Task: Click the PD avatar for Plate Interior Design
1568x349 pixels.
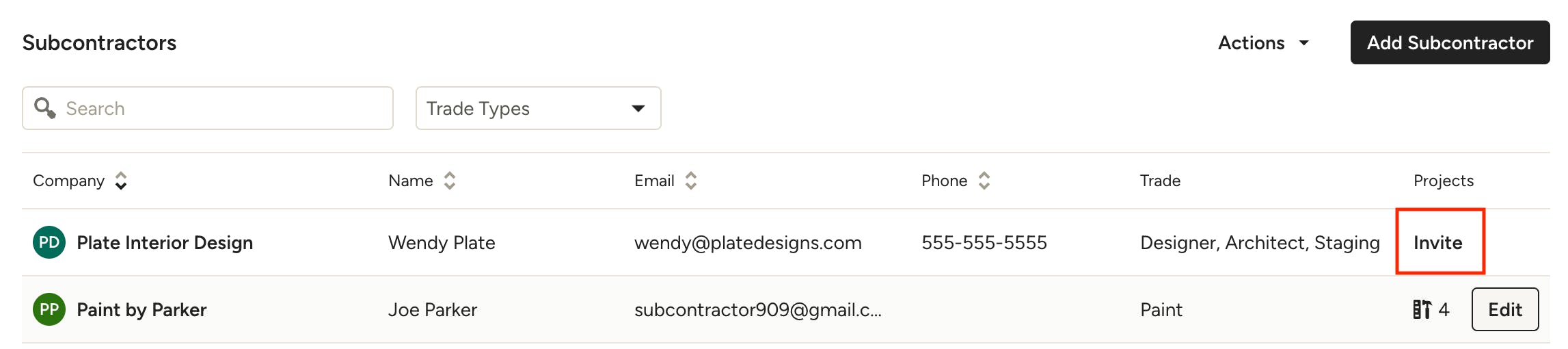Action: coord(49,242)
